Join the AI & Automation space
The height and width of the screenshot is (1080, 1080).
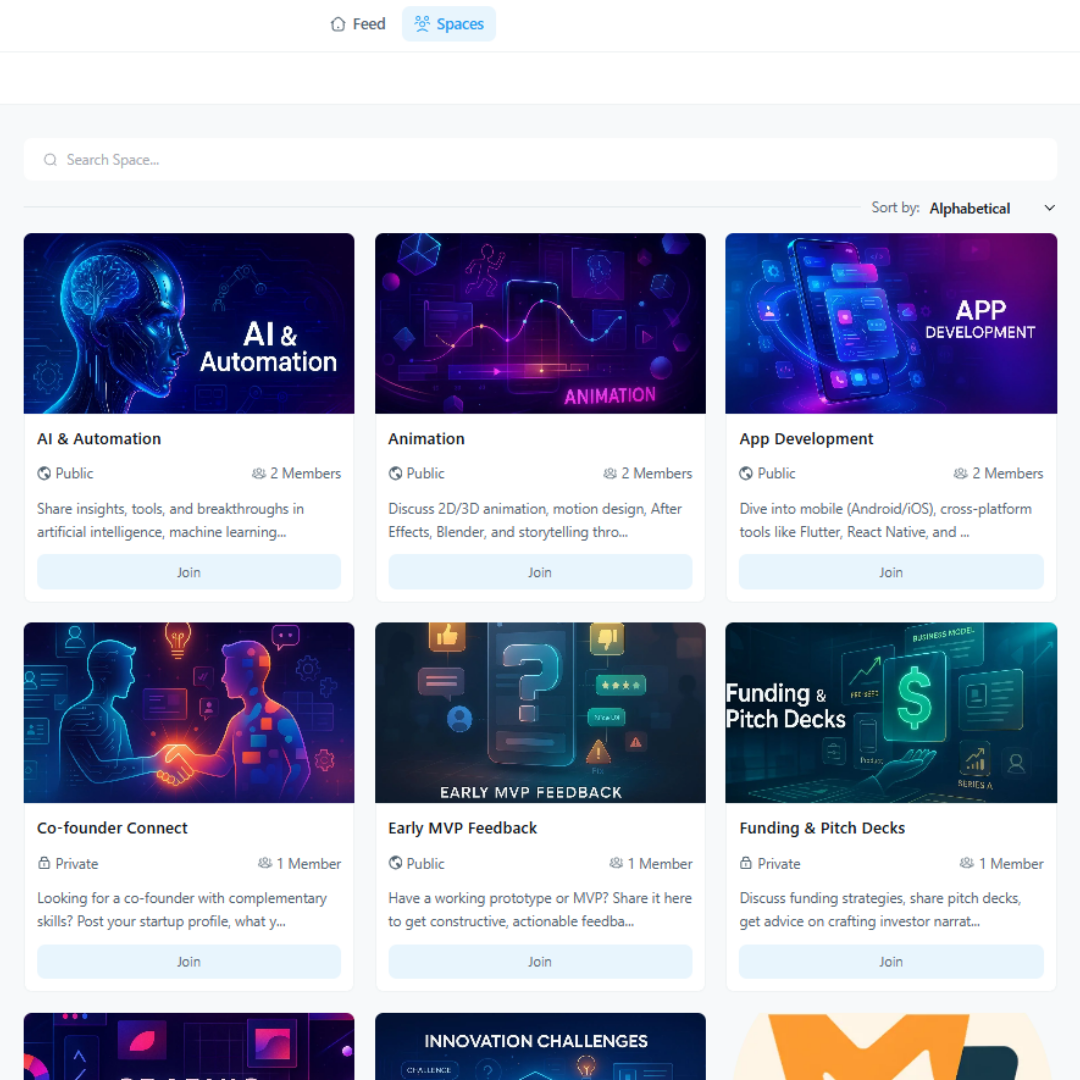(189, 573)
